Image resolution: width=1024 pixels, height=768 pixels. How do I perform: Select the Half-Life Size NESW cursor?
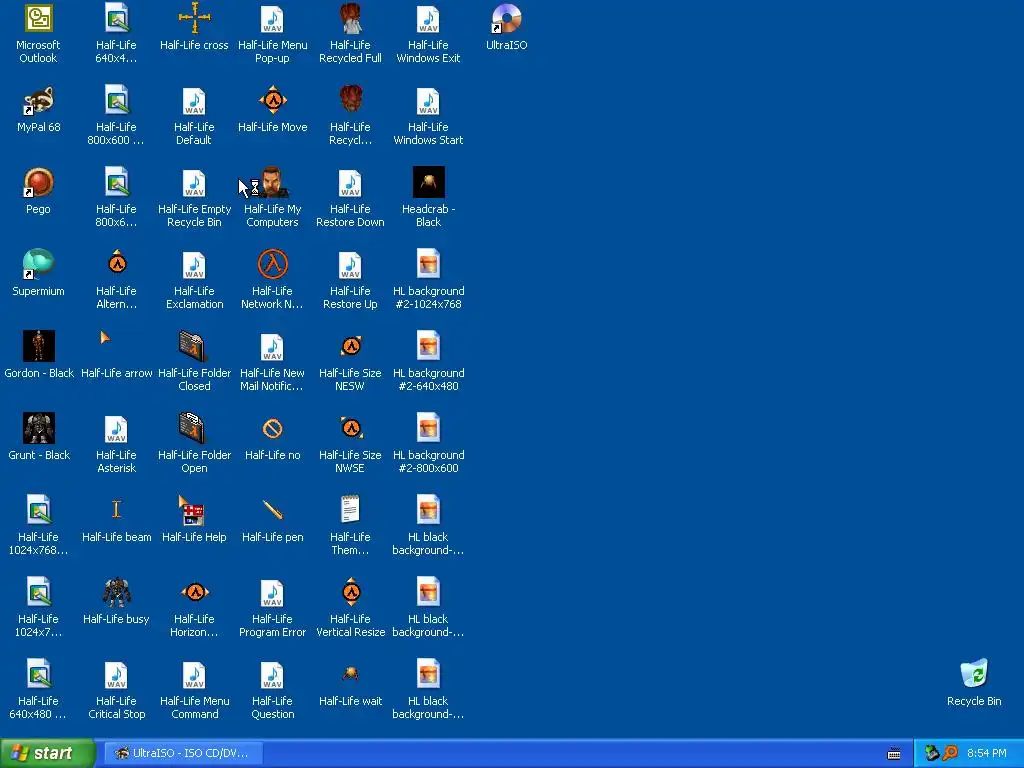[x=350, y=362]
